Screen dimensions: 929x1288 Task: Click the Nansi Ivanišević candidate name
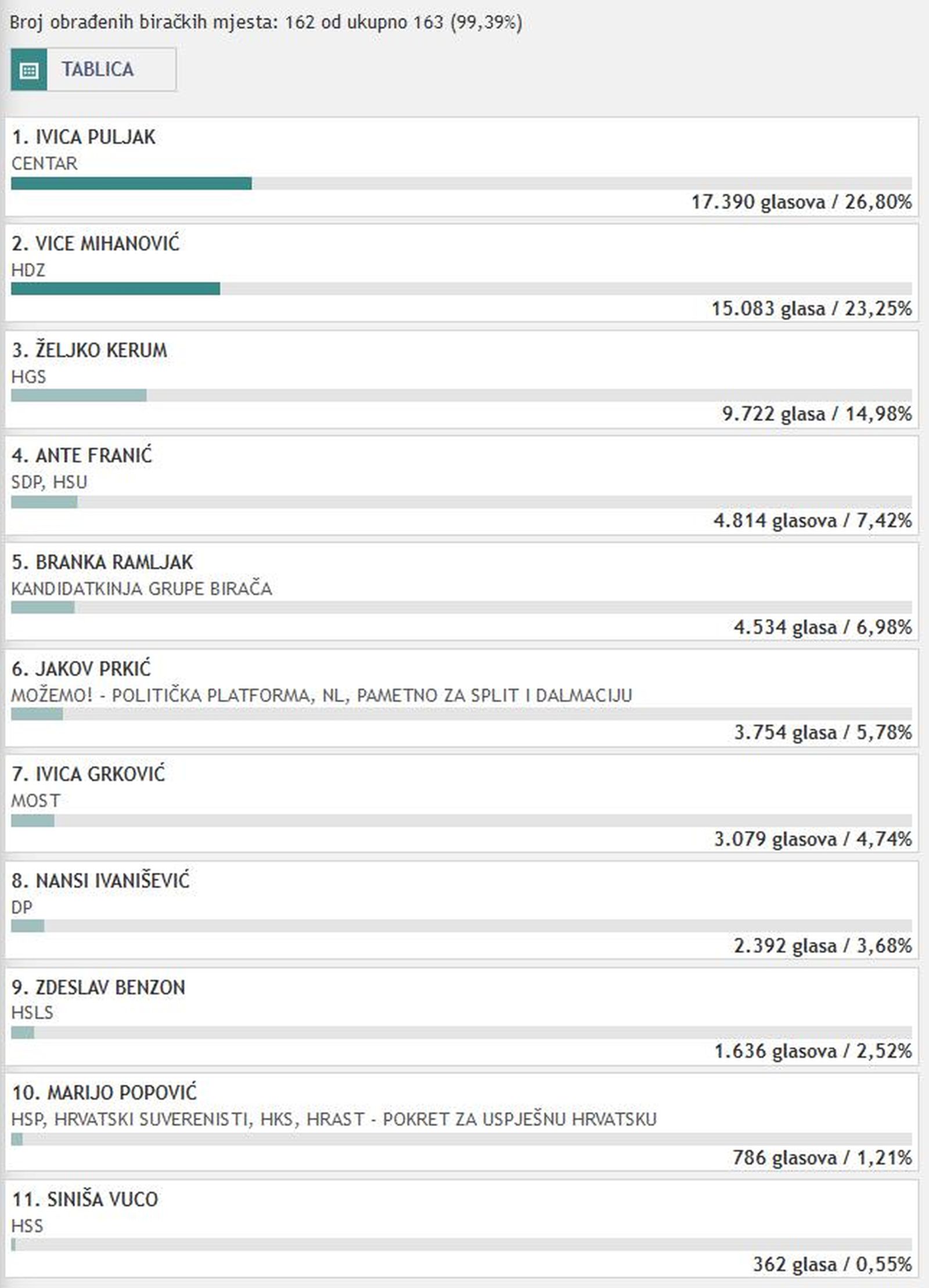coord(100,881)
